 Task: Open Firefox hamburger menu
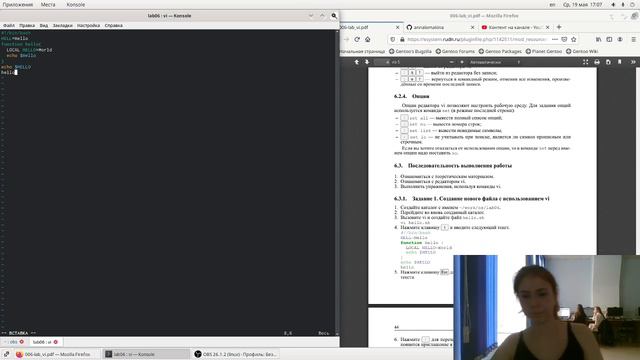[633, 39]
